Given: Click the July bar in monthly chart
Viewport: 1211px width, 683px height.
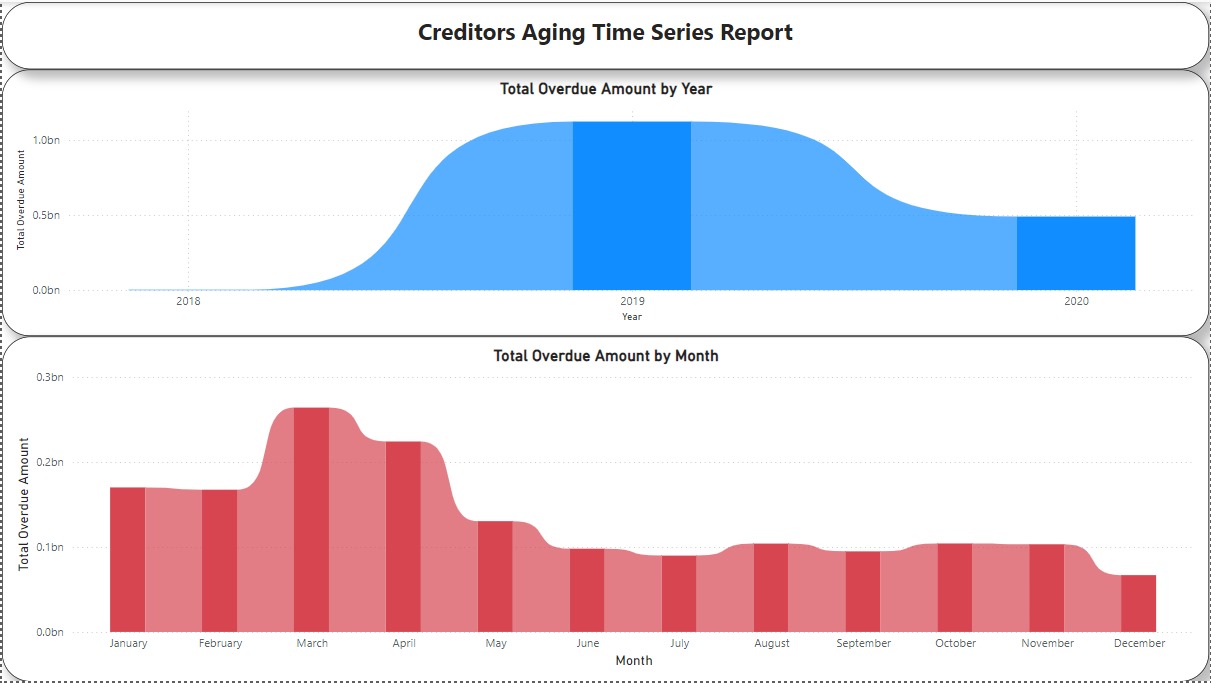Looking at the screenshot, I should tap(679, 593).
